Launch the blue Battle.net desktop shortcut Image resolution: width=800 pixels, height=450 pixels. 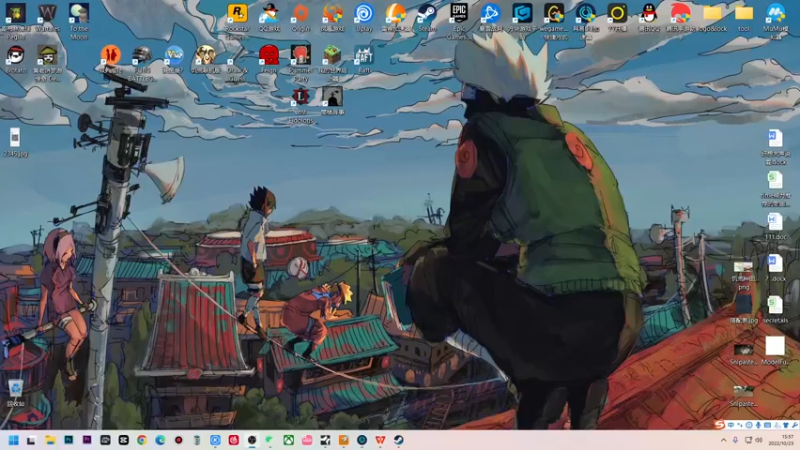point(490,18)
